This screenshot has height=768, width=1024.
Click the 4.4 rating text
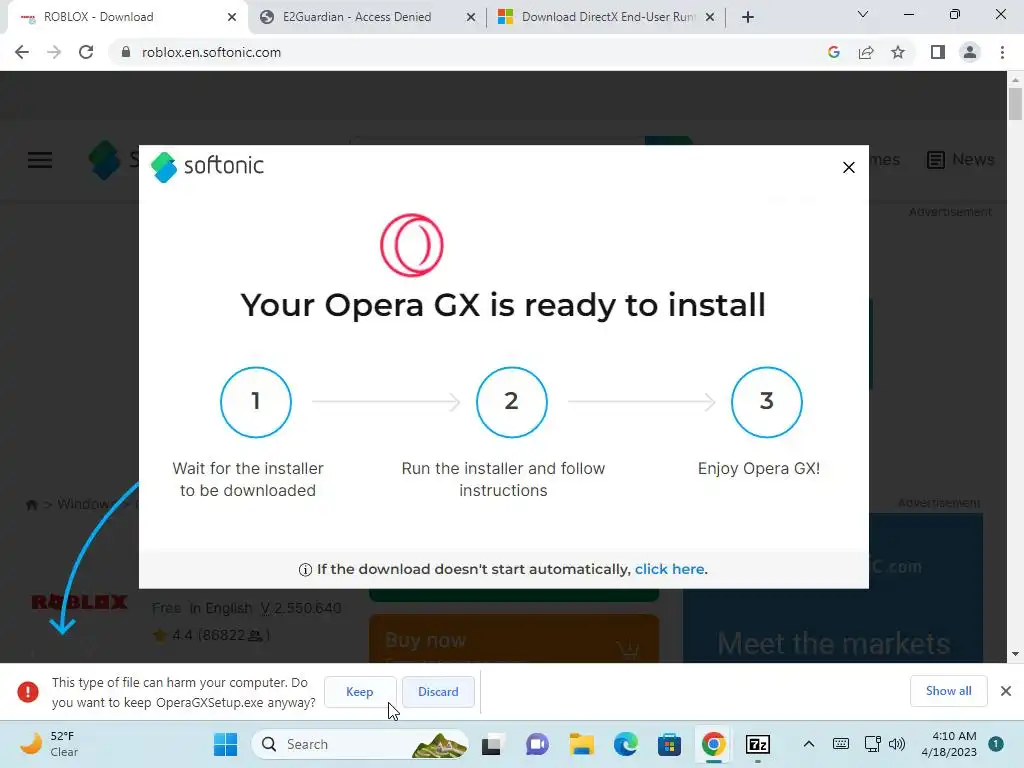221,635
